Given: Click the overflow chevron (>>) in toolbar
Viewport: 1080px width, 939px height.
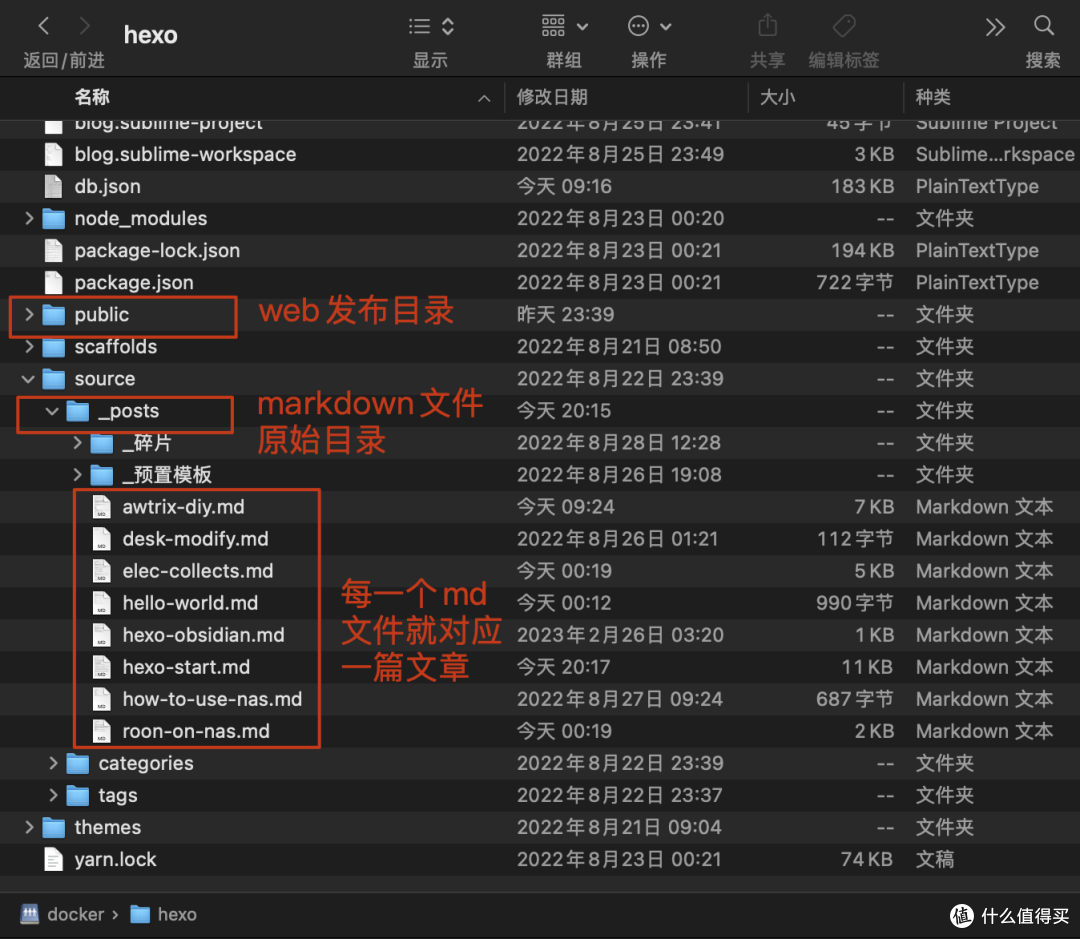Looking at the screenshot, I should [x=995, y=25].
